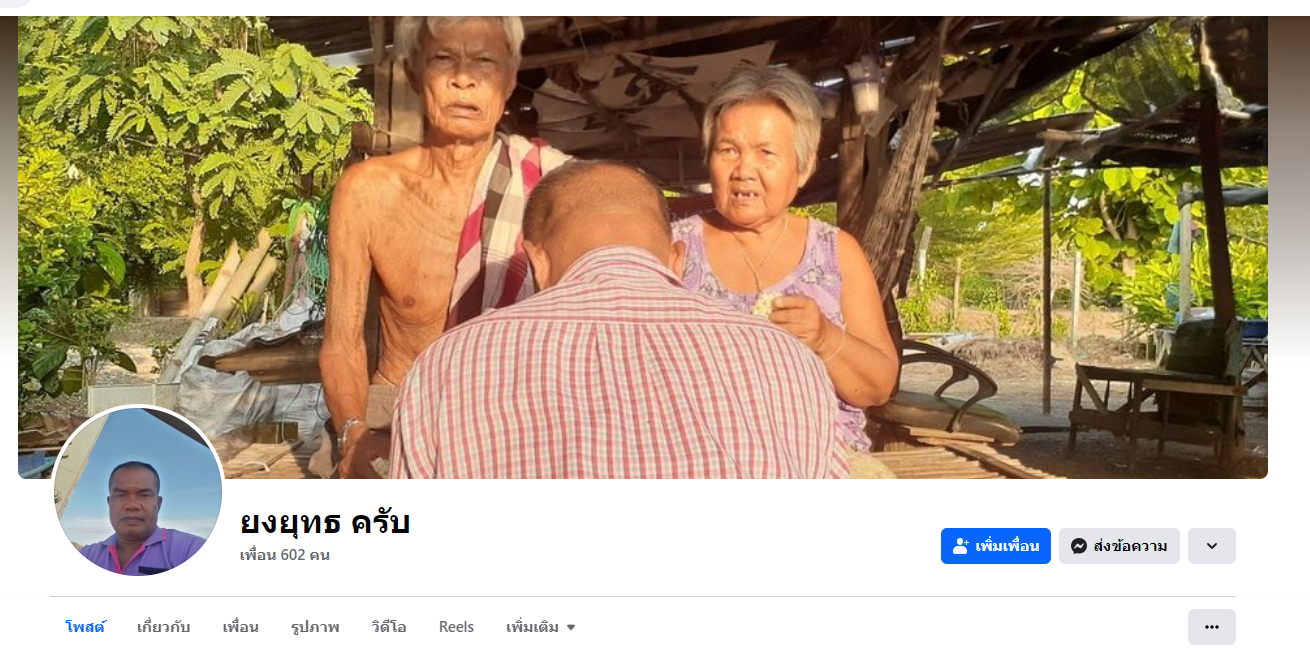
Task: Click the shirtless elderly man in cover photo
Action: (x=430, y=230)
